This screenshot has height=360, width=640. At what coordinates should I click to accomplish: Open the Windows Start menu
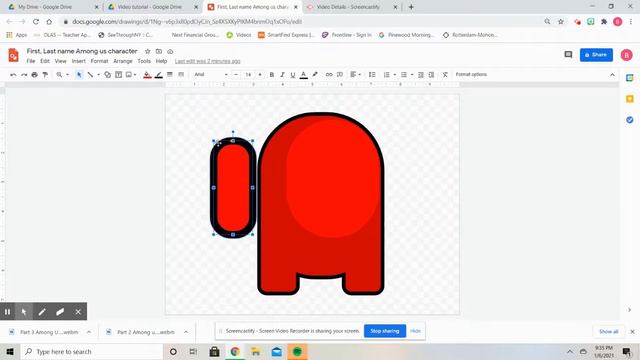click(10, 351)
